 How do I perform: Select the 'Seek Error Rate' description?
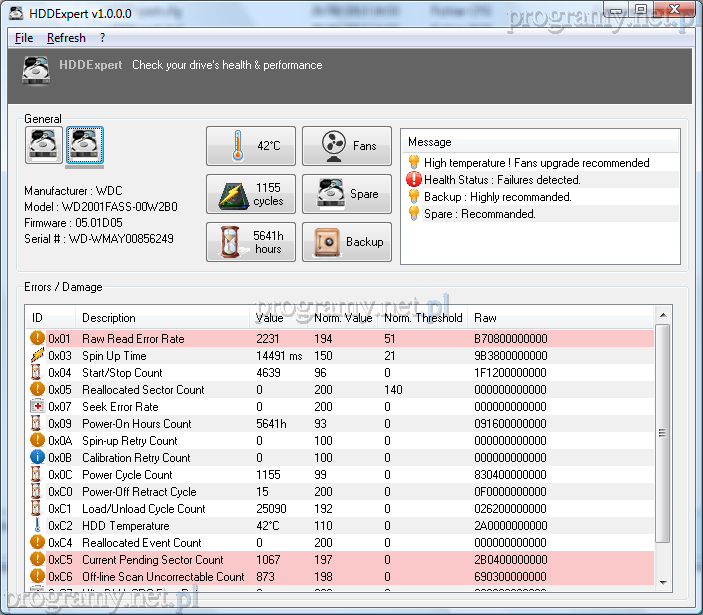(x=120, y=407)
